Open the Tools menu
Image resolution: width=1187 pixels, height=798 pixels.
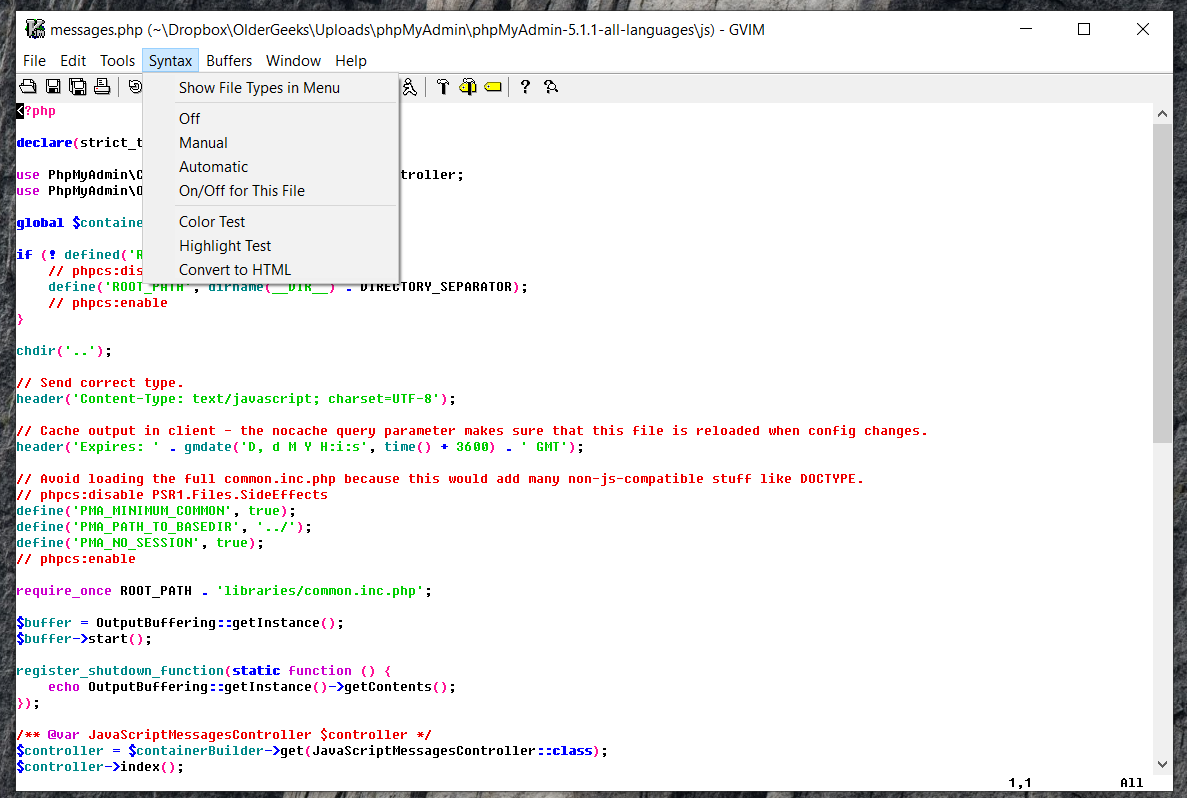(117, 61)
